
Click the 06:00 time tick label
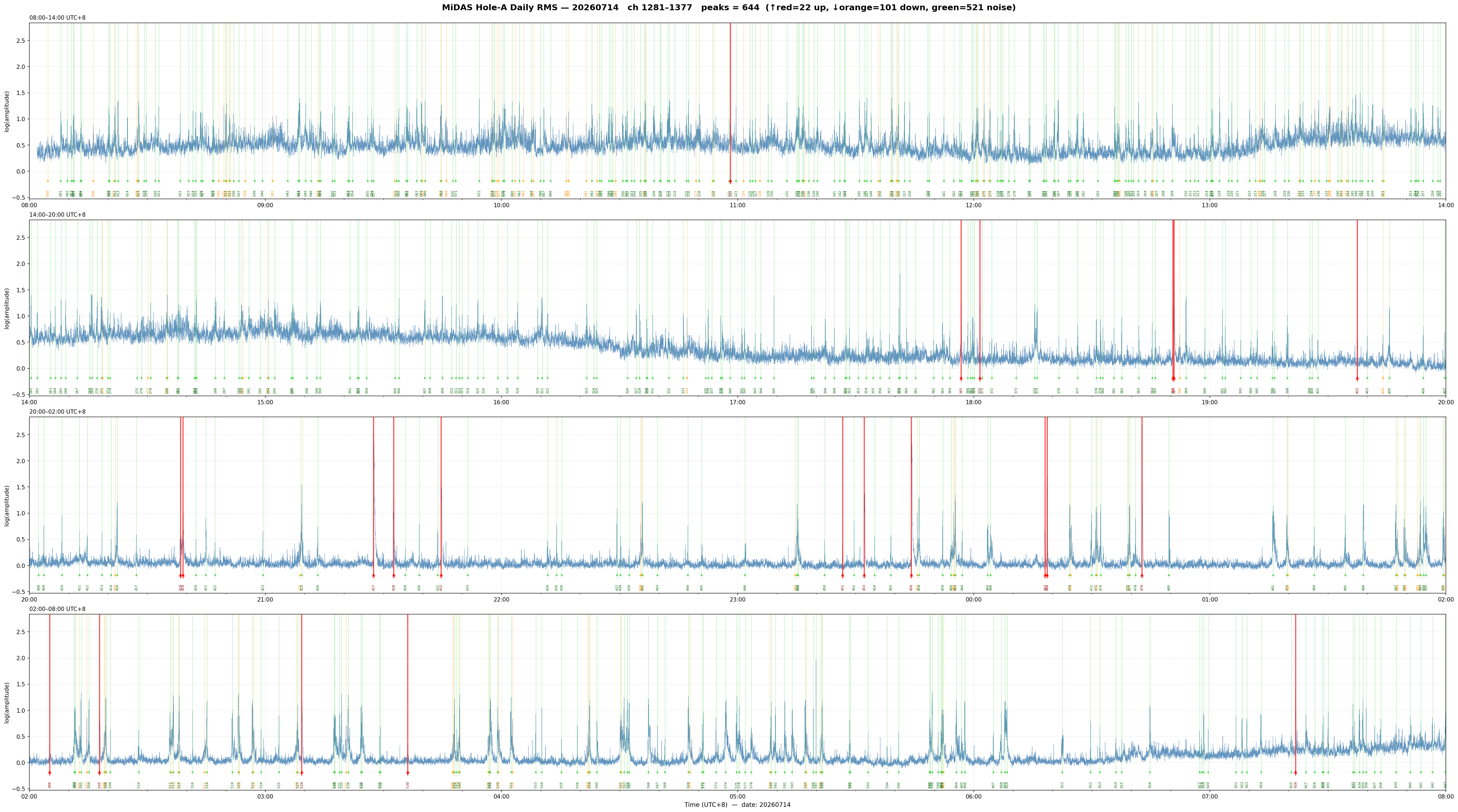click(x=974, y=797)
